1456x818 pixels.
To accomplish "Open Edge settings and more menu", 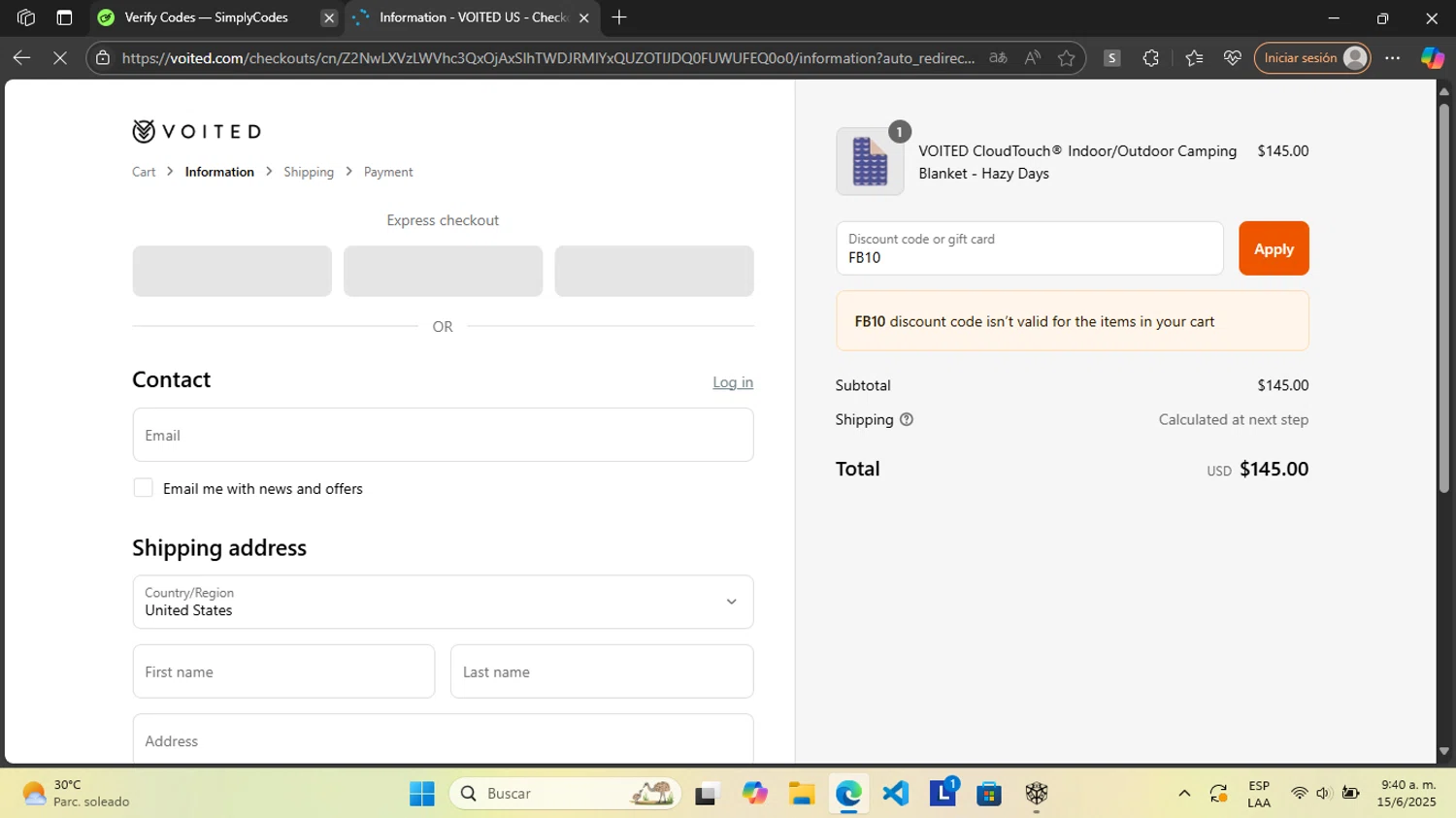I will [x=1393, y=58].
